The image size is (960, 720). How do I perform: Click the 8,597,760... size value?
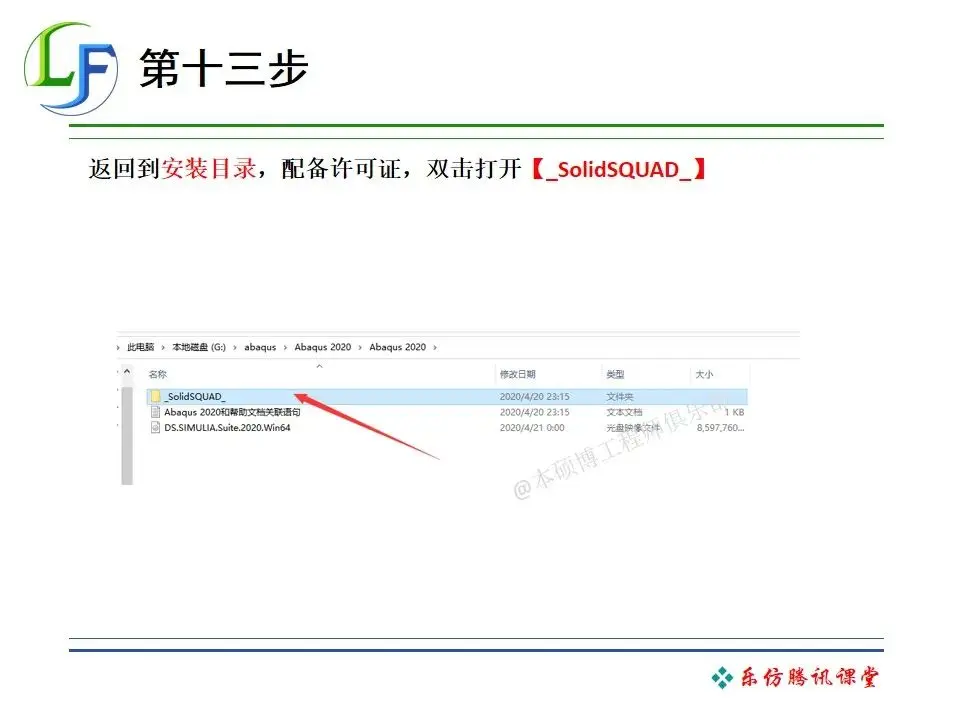point(721,427)
